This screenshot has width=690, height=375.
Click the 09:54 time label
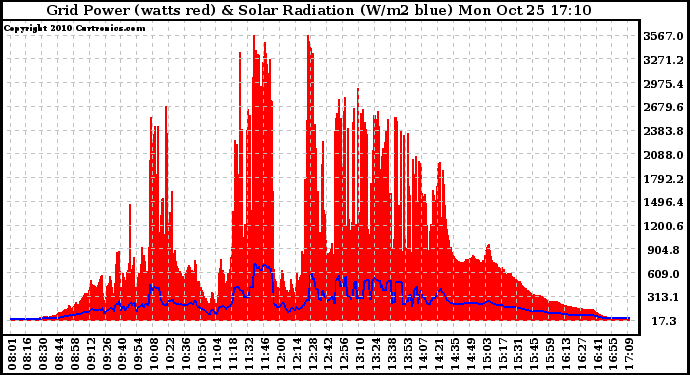point(137,353)
